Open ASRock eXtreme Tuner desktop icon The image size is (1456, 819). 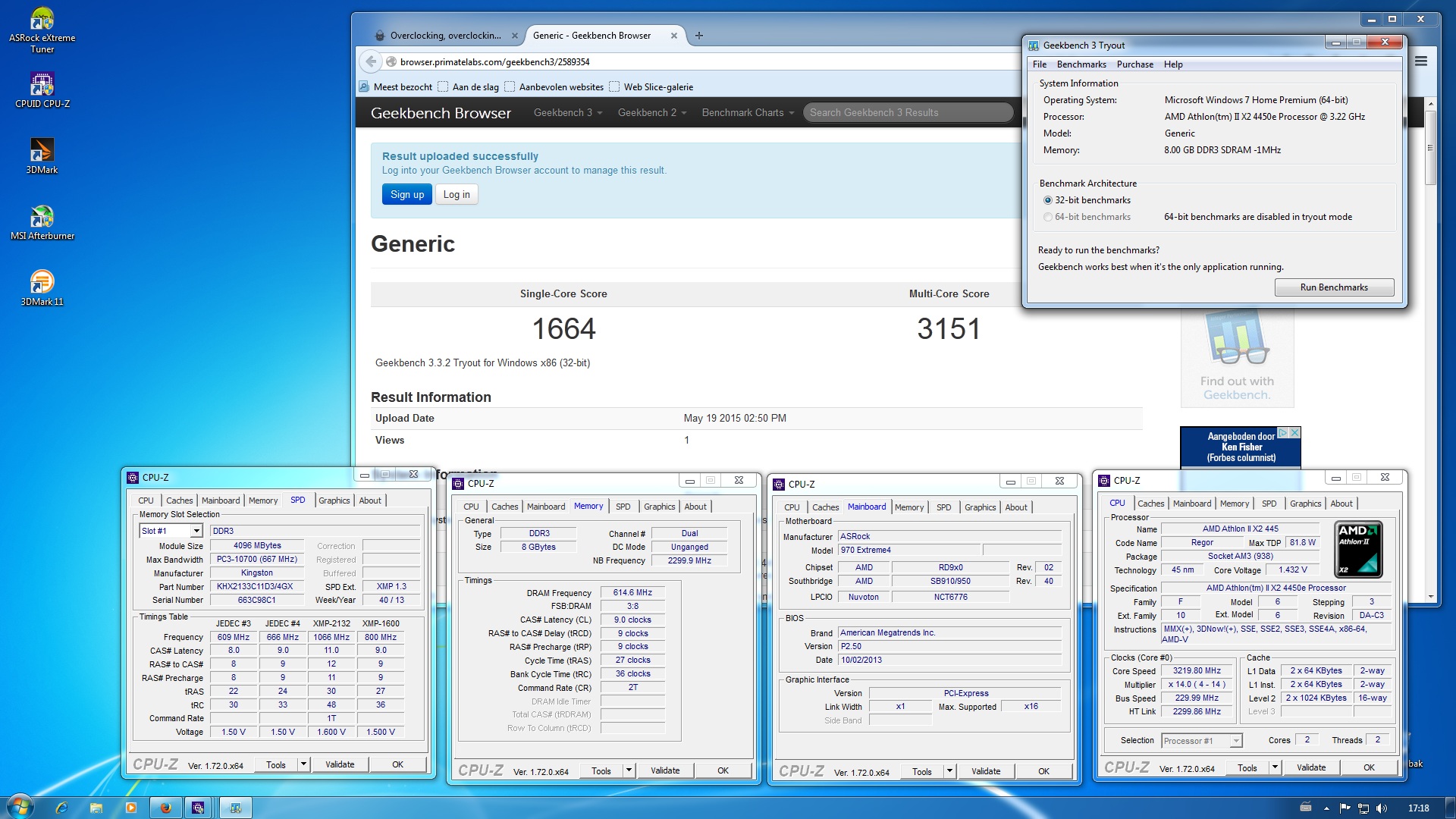42,30
